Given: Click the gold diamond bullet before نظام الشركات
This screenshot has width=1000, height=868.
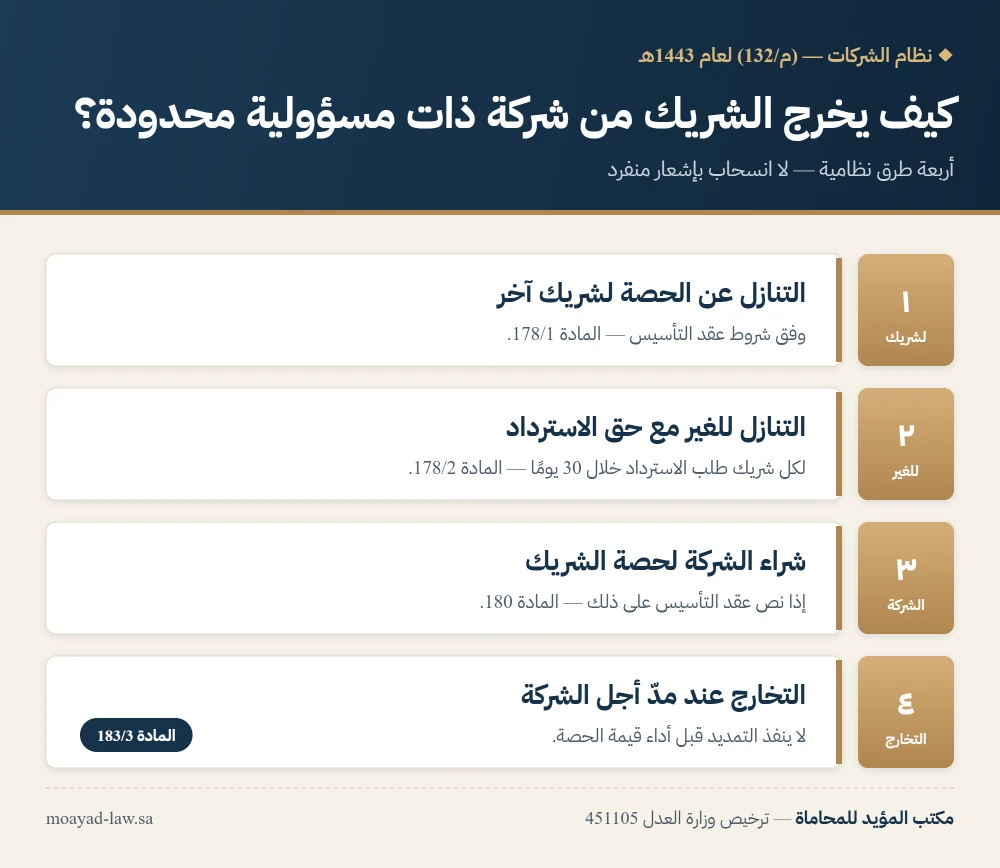Looking at the screenshot, I should coord(946,55).
